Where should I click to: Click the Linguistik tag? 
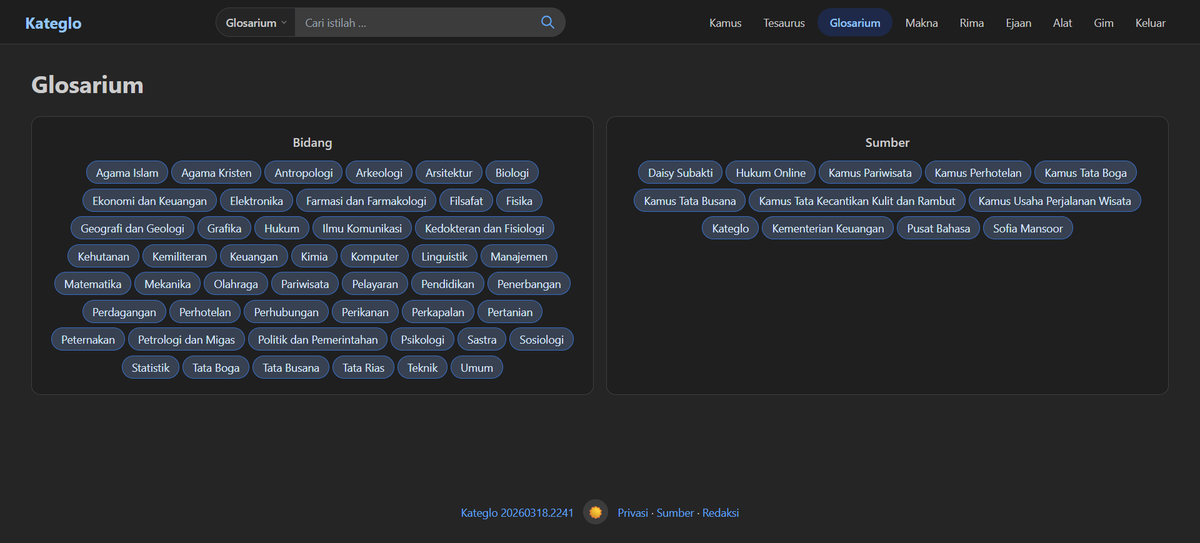coord(444,256)
